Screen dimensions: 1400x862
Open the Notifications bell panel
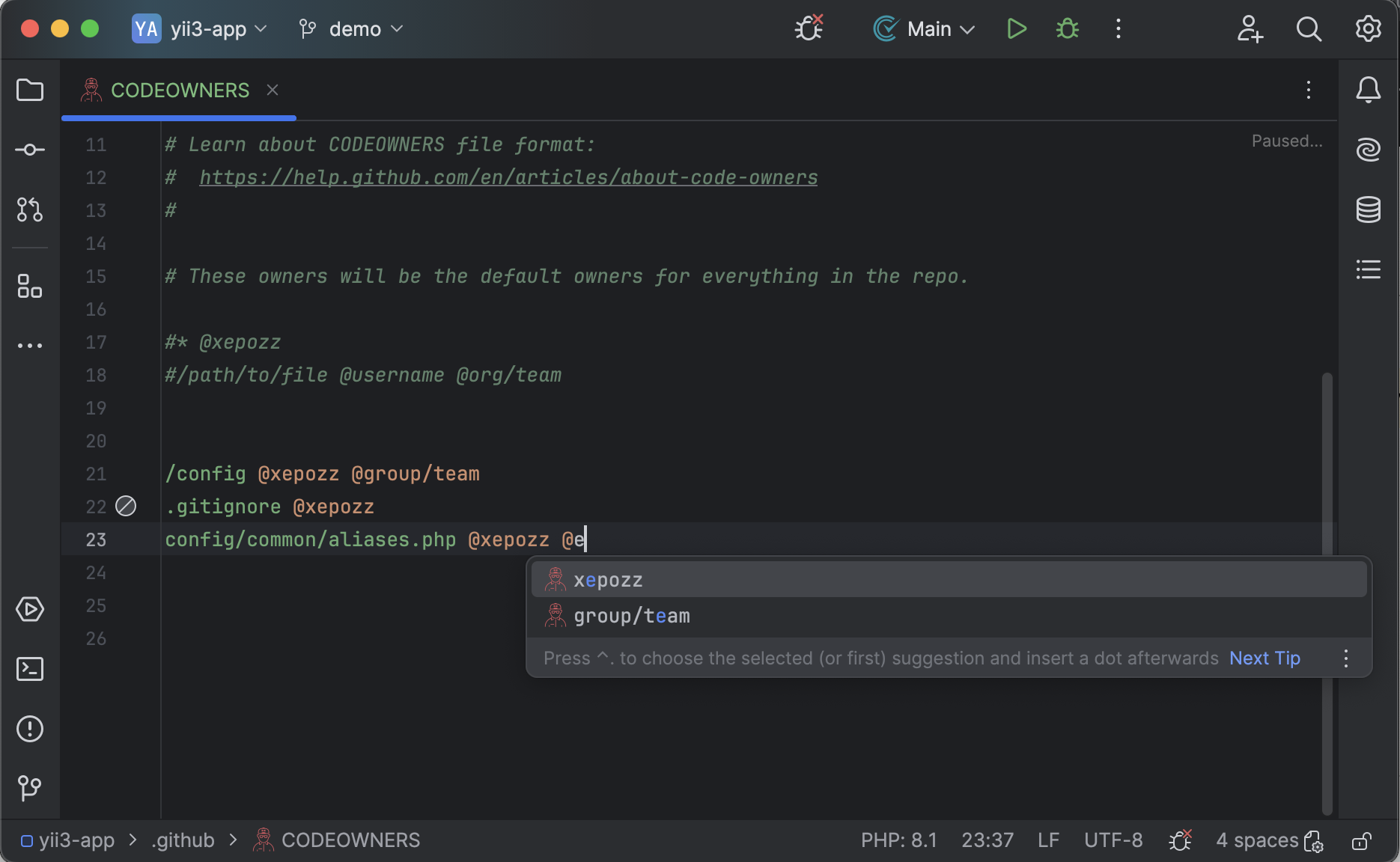(x=1369, y=91)
